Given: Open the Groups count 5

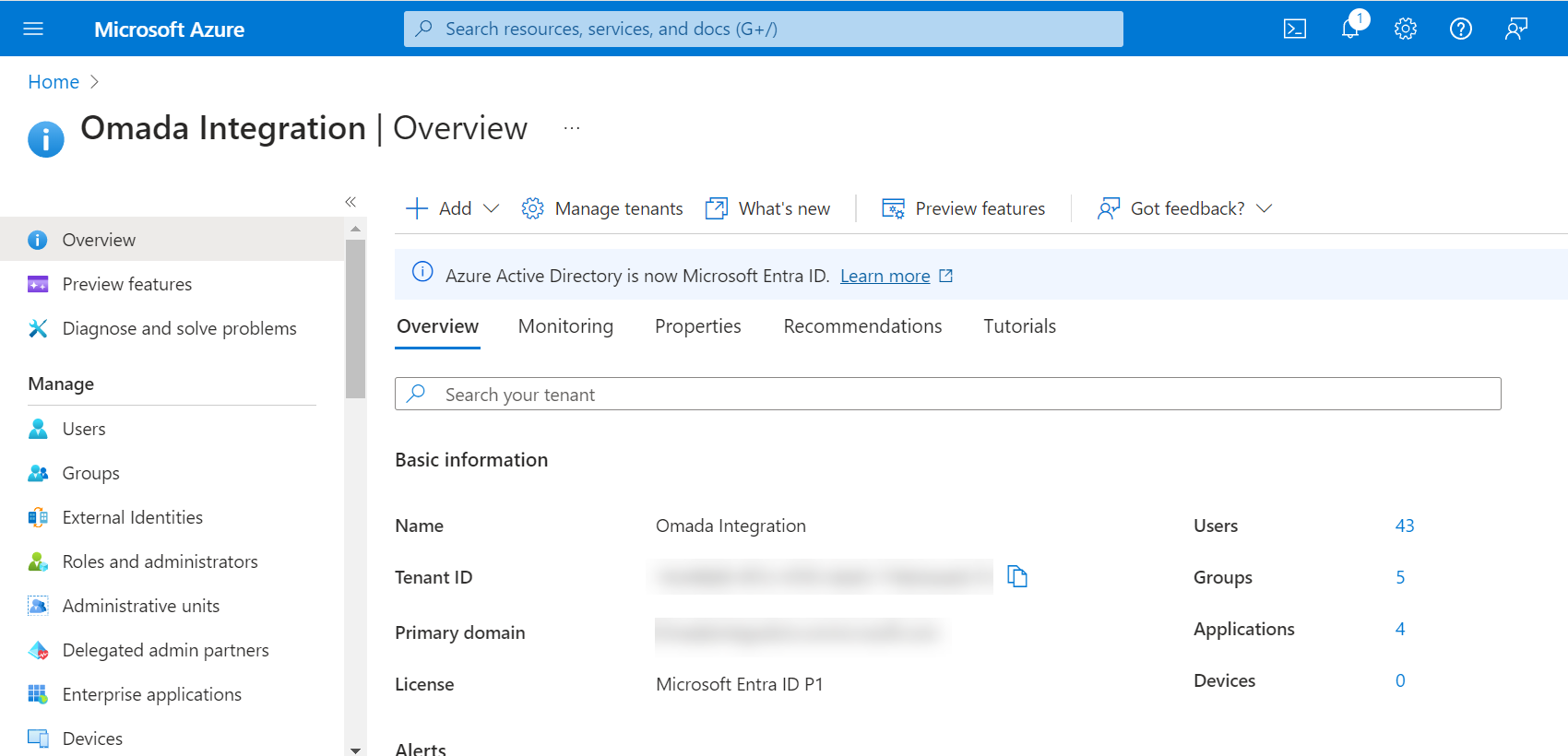Looking at the screenshot, I should click(1400, 577).
